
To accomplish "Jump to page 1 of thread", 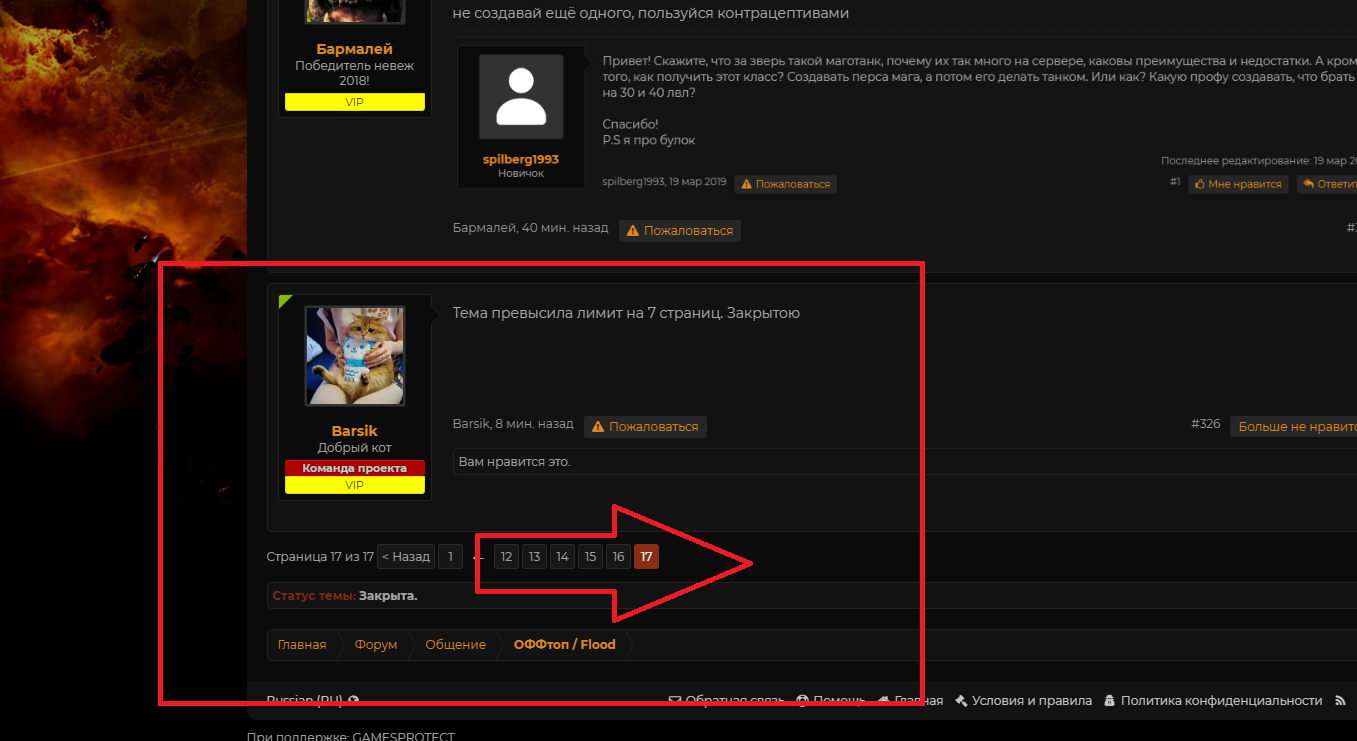I will pos(450,557).
